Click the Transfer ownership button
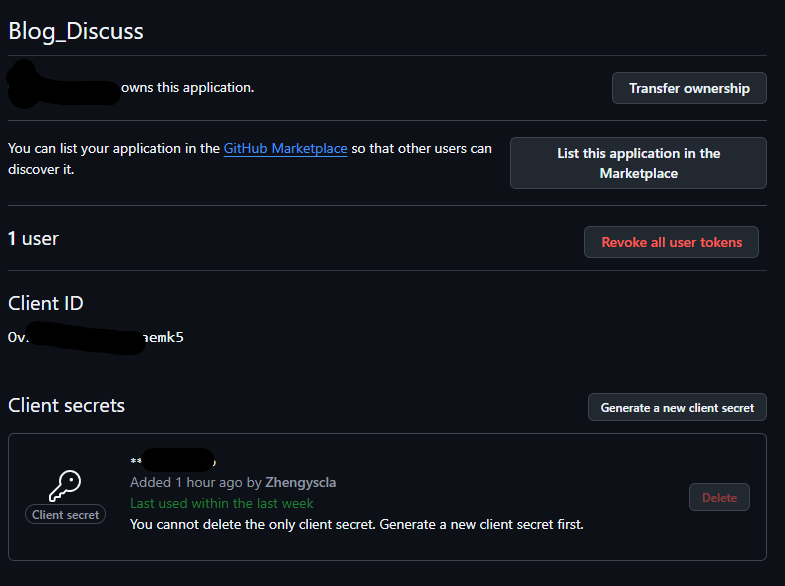Screen dimensions: 785x586 pyautogui.click(x=689, y=88)
